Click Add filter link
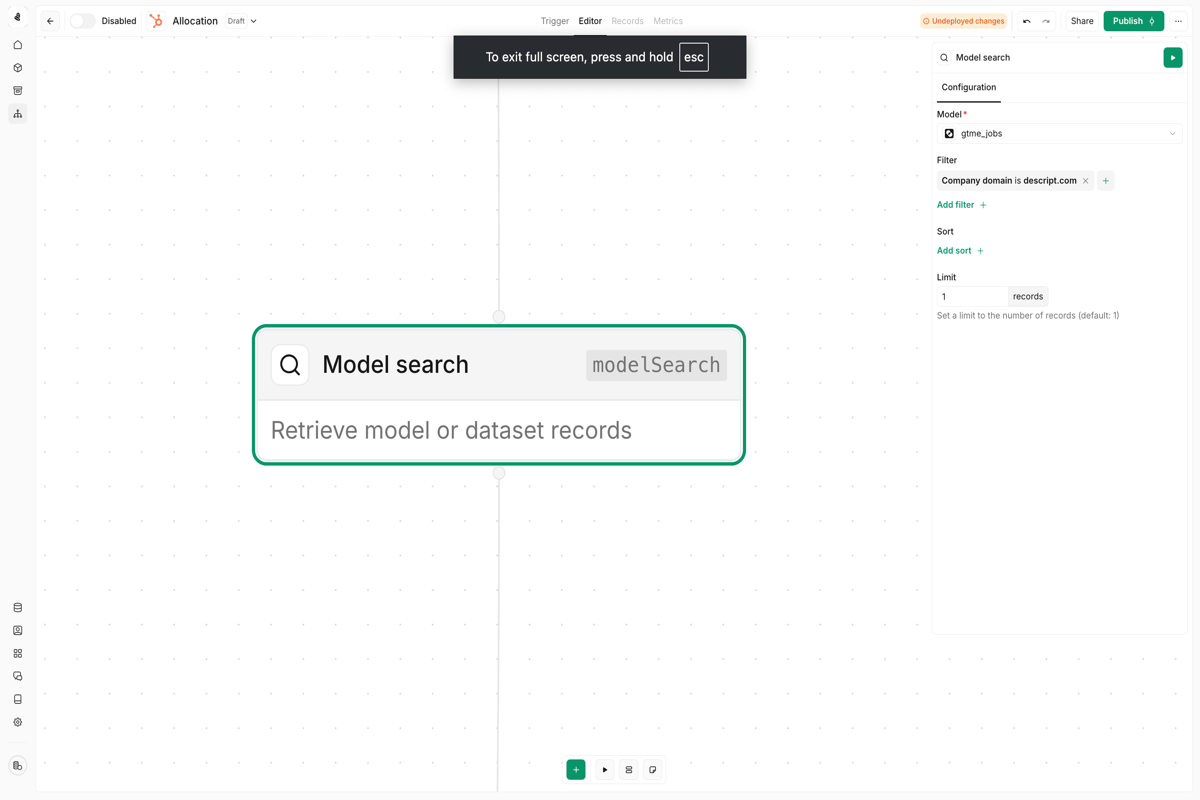This screenshot has width=1200, height=800. (962, 205)
